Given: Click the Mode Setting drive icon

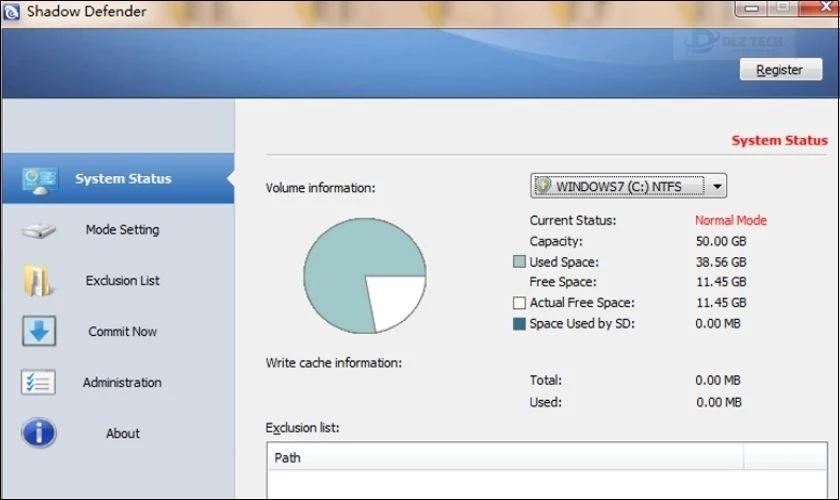Looking at the screenshot, I should (39, 230).
